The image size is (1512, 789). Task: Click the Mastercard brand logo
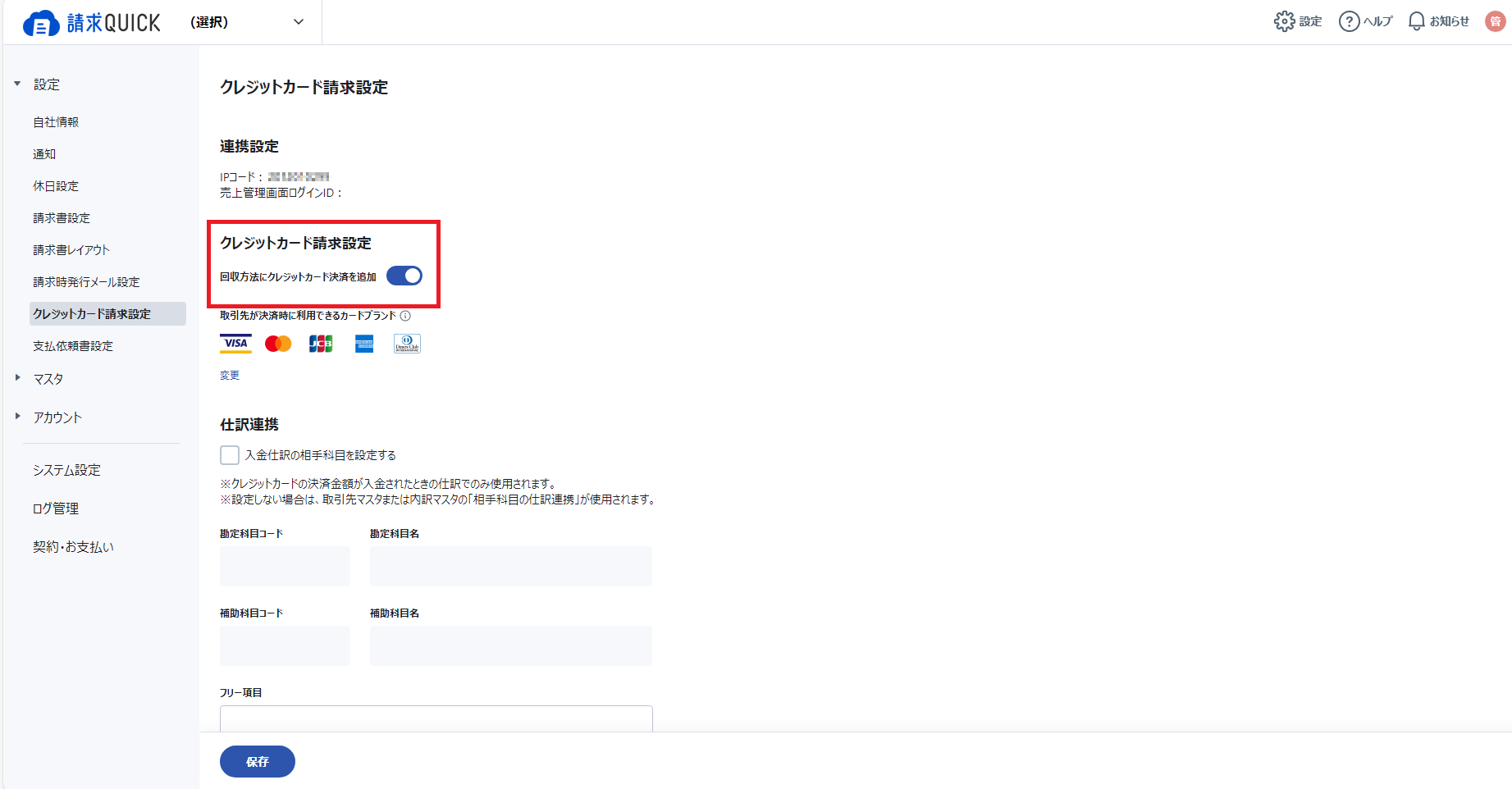tap(278, 344)
